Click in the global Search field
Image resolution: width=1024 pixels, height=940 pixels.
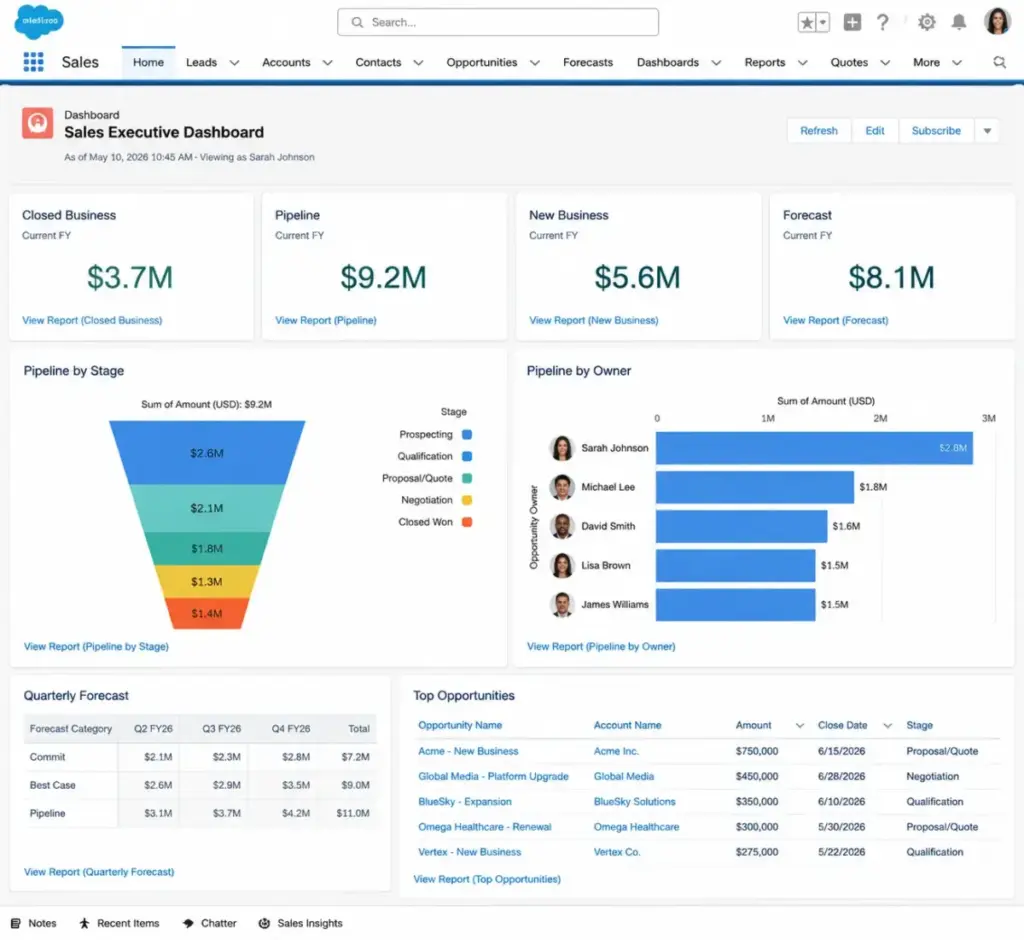(498, 22)
